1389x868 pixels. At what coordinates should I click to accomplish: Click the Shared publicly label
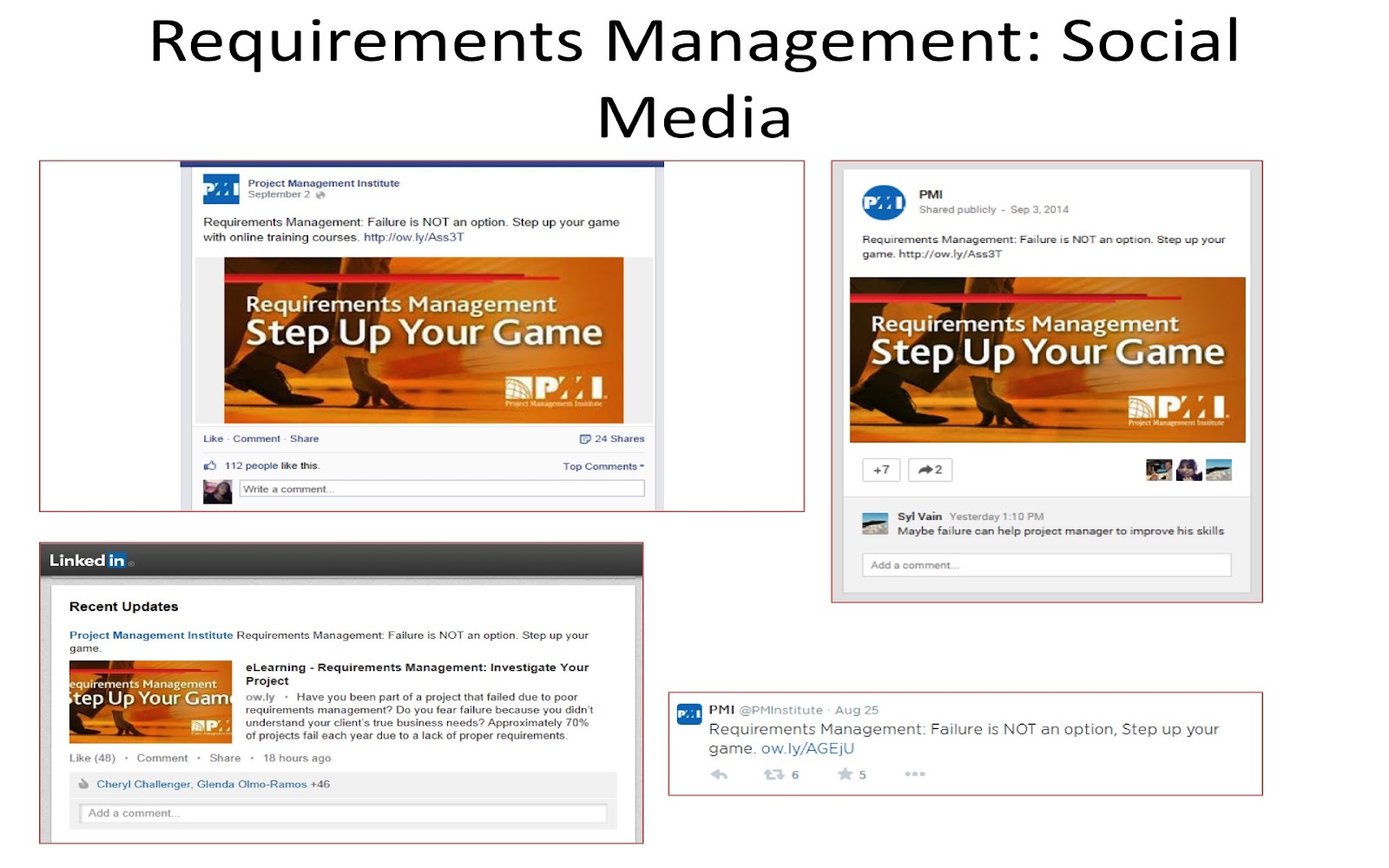(x=958, y=210)
